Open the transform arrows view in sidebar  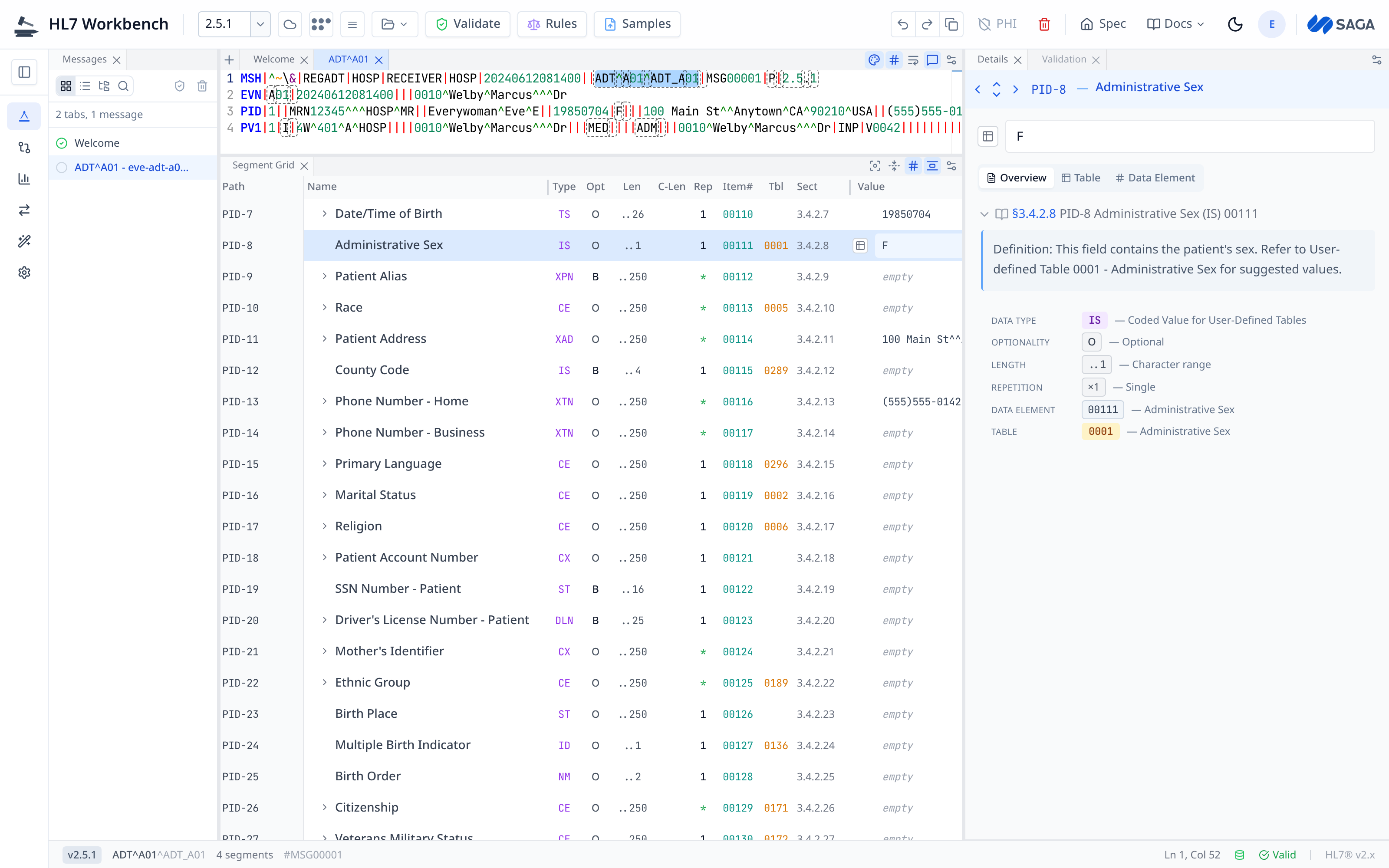(x=24, y=210)
